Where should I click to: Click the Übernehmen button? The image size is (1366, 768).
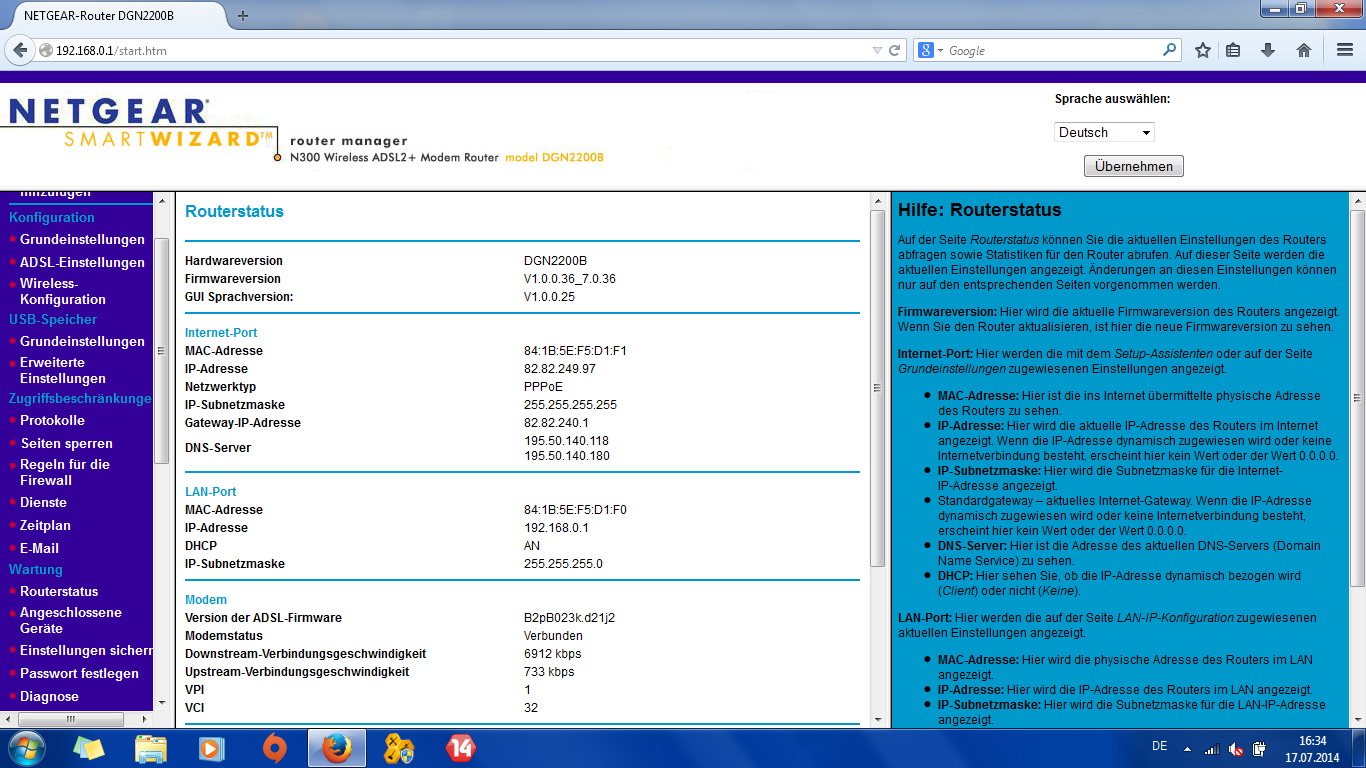coord(1134,166)
